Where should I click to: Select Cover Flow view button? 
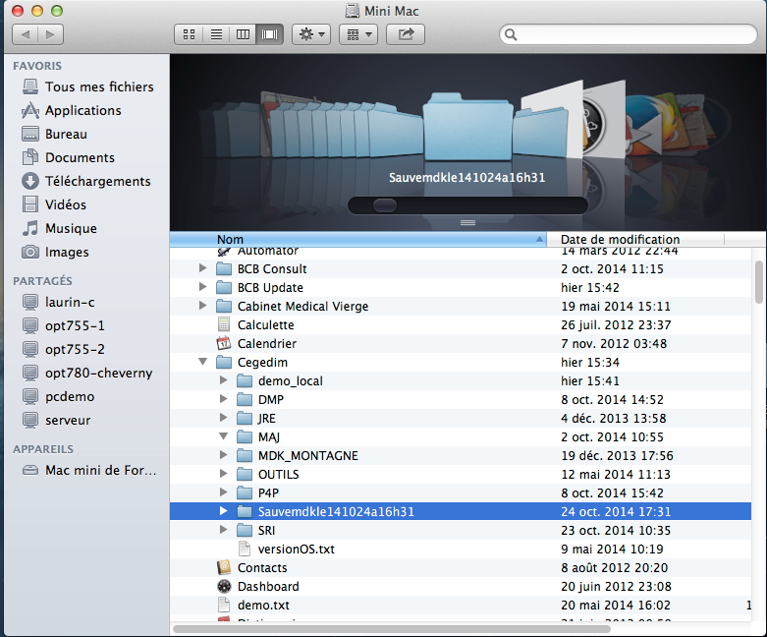pos(269,35)
